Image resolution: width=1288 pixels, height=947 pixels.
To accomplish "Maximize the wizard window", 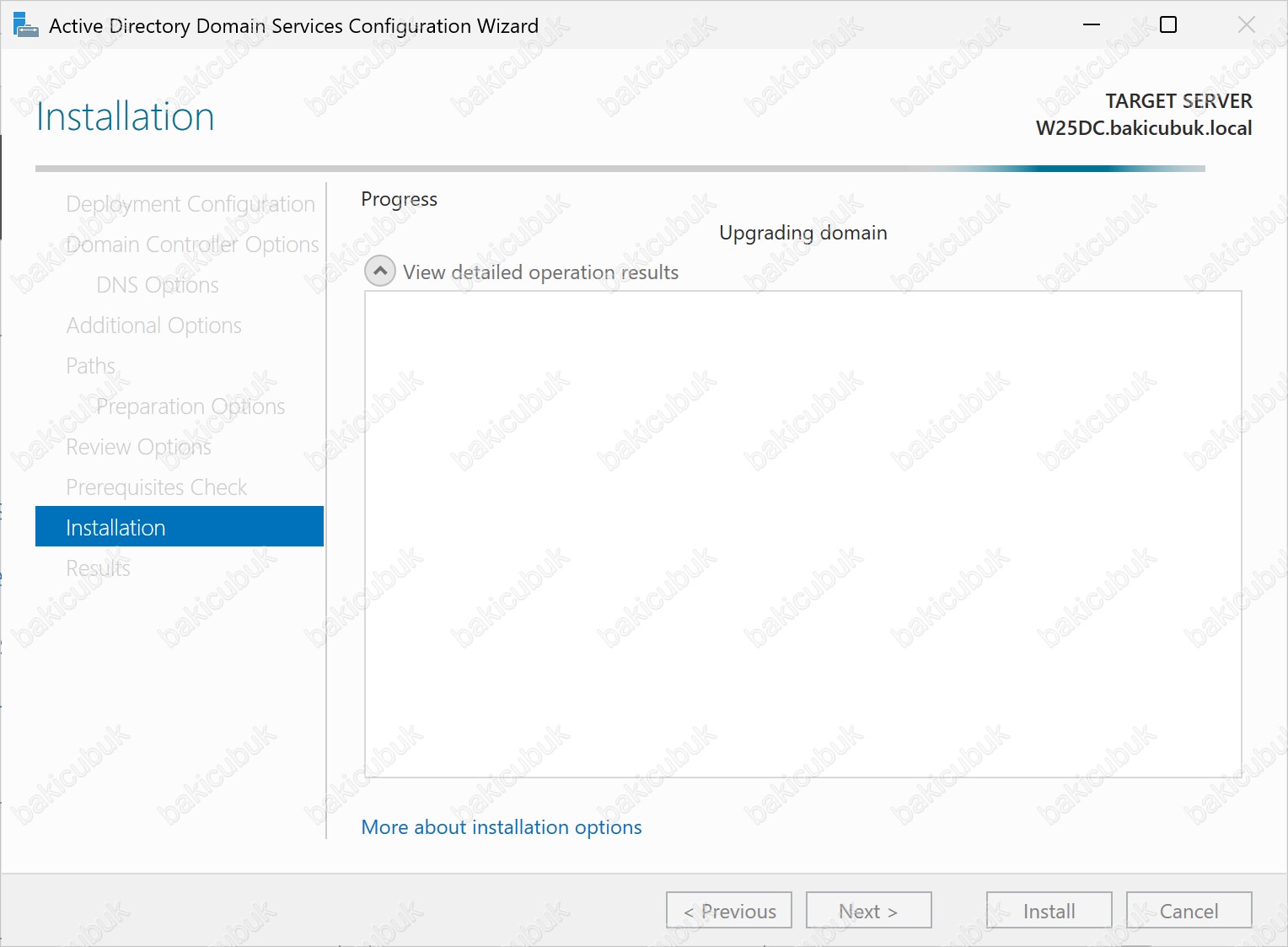I will (1168, 24).
